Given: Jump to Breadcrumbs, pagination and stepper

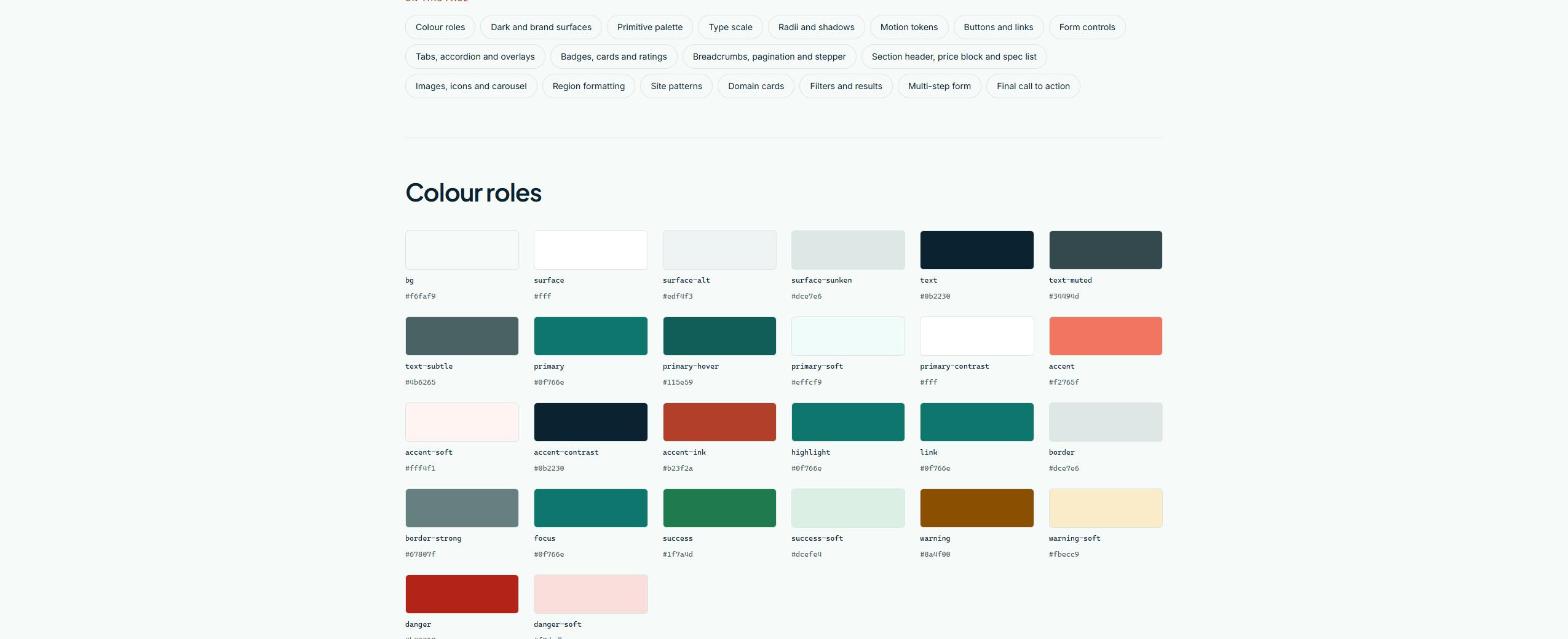Looking at the screenshot, I should tap(769, 57).
